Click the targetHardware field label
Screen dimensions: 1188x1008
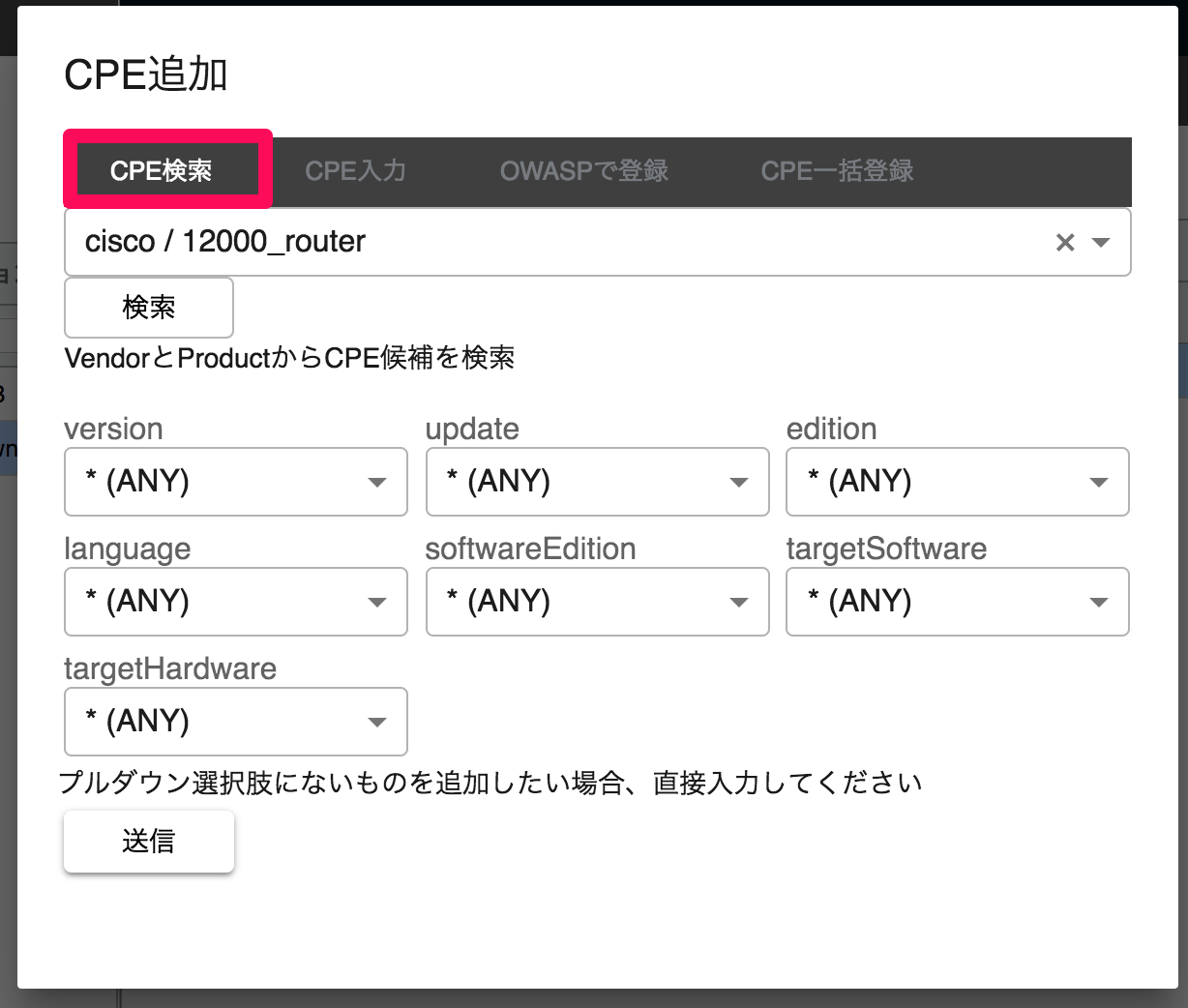pyautogui.click(x=170, y=668)
